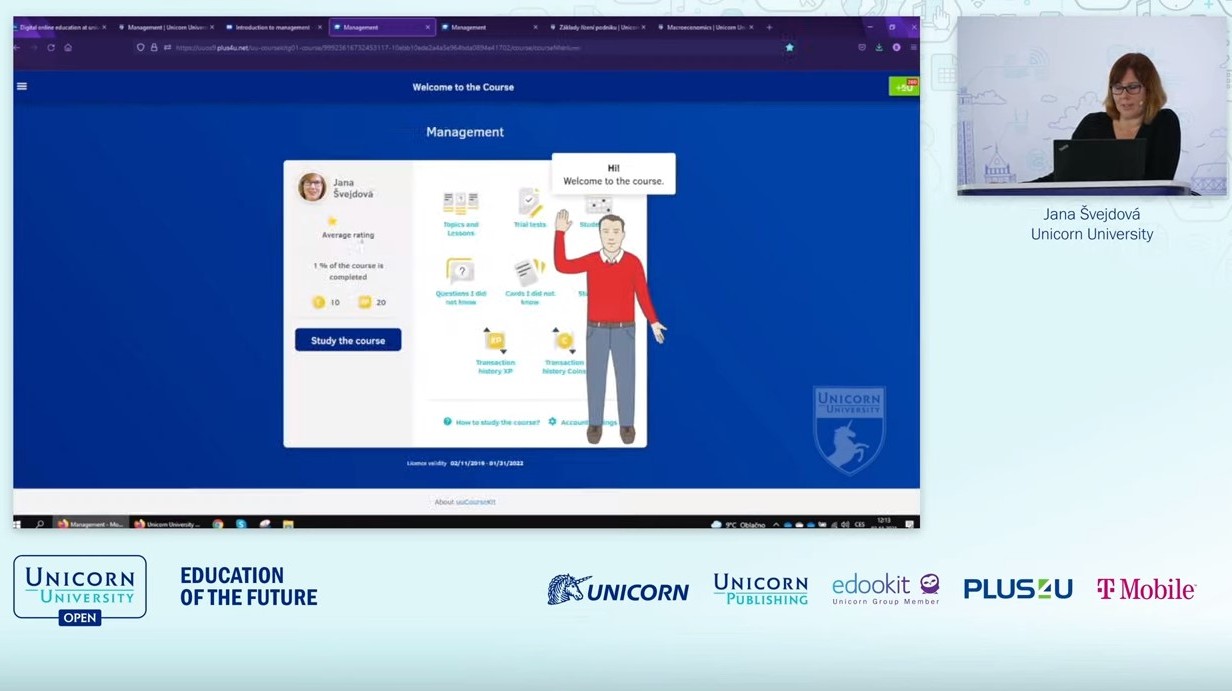This screenshot has height=691, width=1232.
Task: Click the browser back arrow
Action: [17, 47]
